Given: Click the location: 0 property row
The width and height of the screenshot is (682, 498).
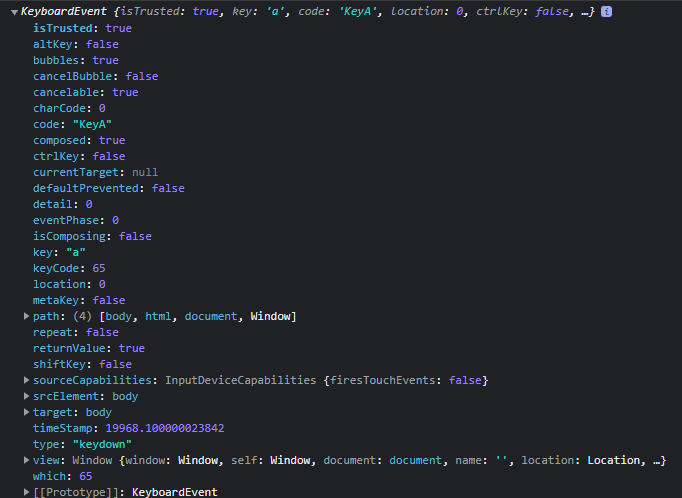Looking at the screenshot, I should pos(69,284).
